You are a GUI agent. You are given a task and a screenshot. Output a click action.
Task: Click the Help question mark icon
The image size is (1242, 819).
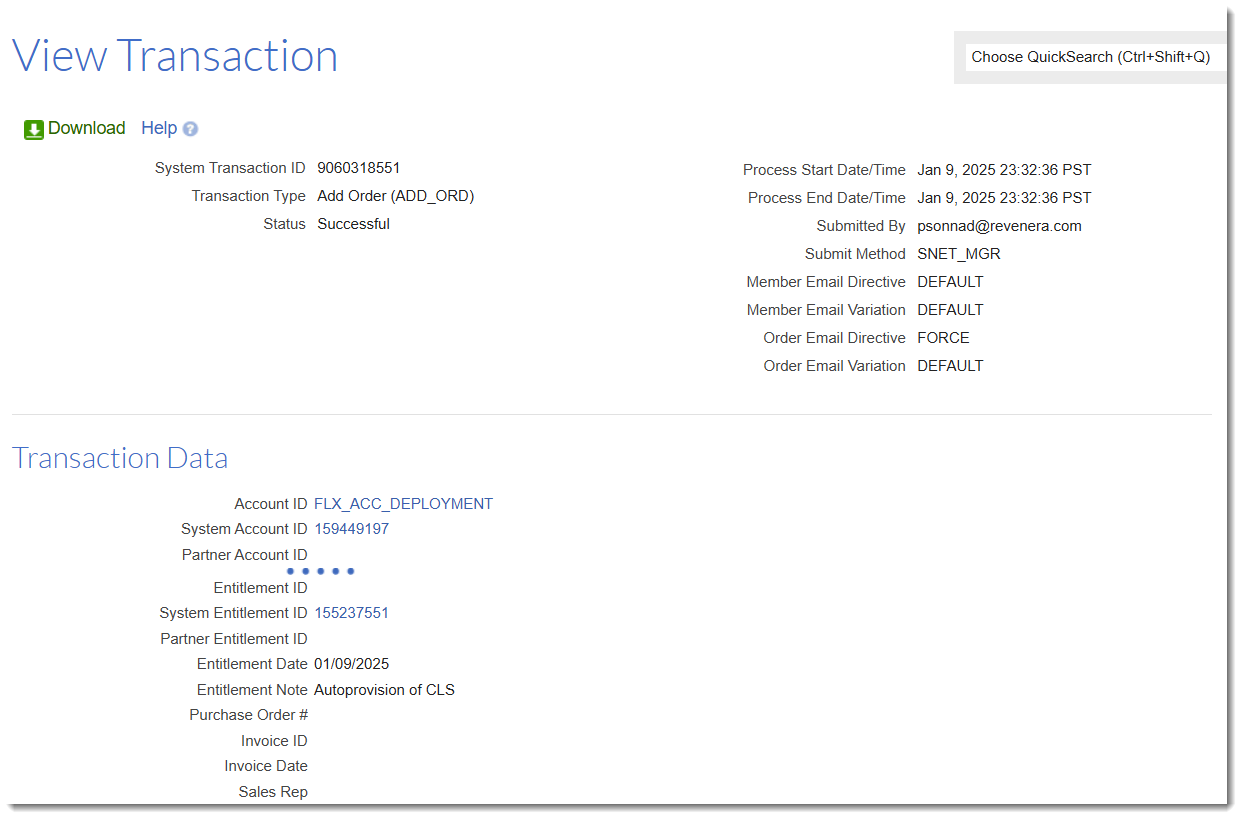point(190,129)
